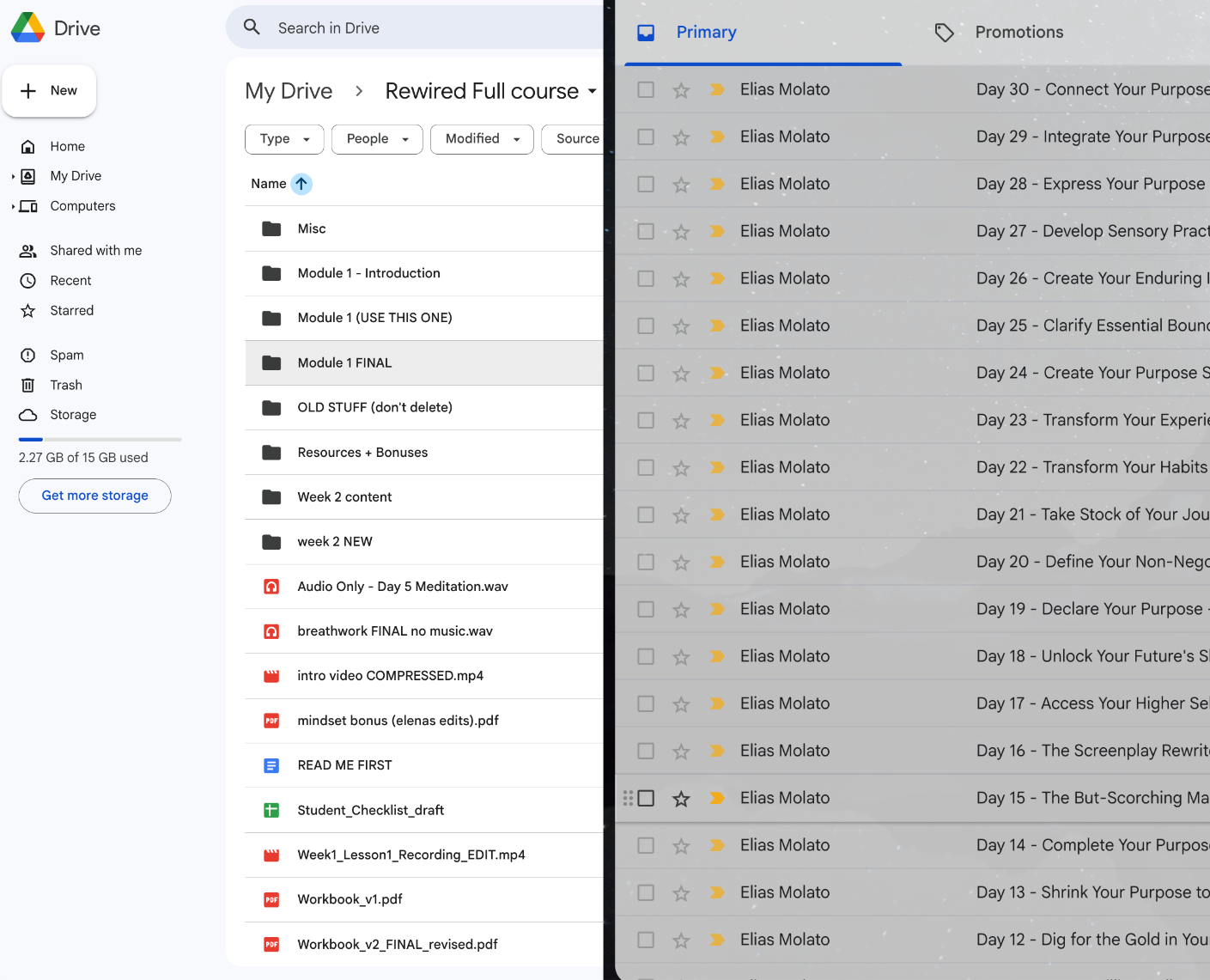This screenshot has height=980, width=1210.
Task: Select Module 1 (USE THIS ONE) folder
Action: click(424, 318)
